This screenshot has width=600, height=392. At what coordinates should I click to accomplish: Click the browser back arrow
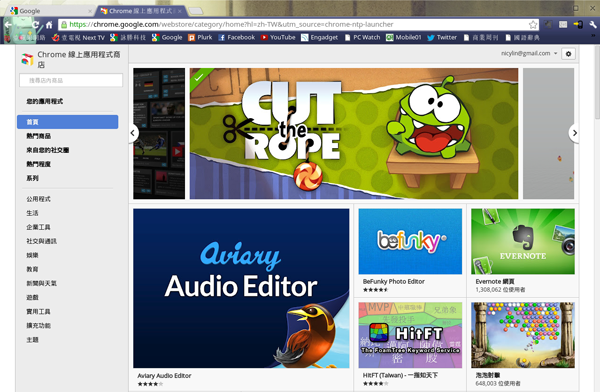click(8, 24)
